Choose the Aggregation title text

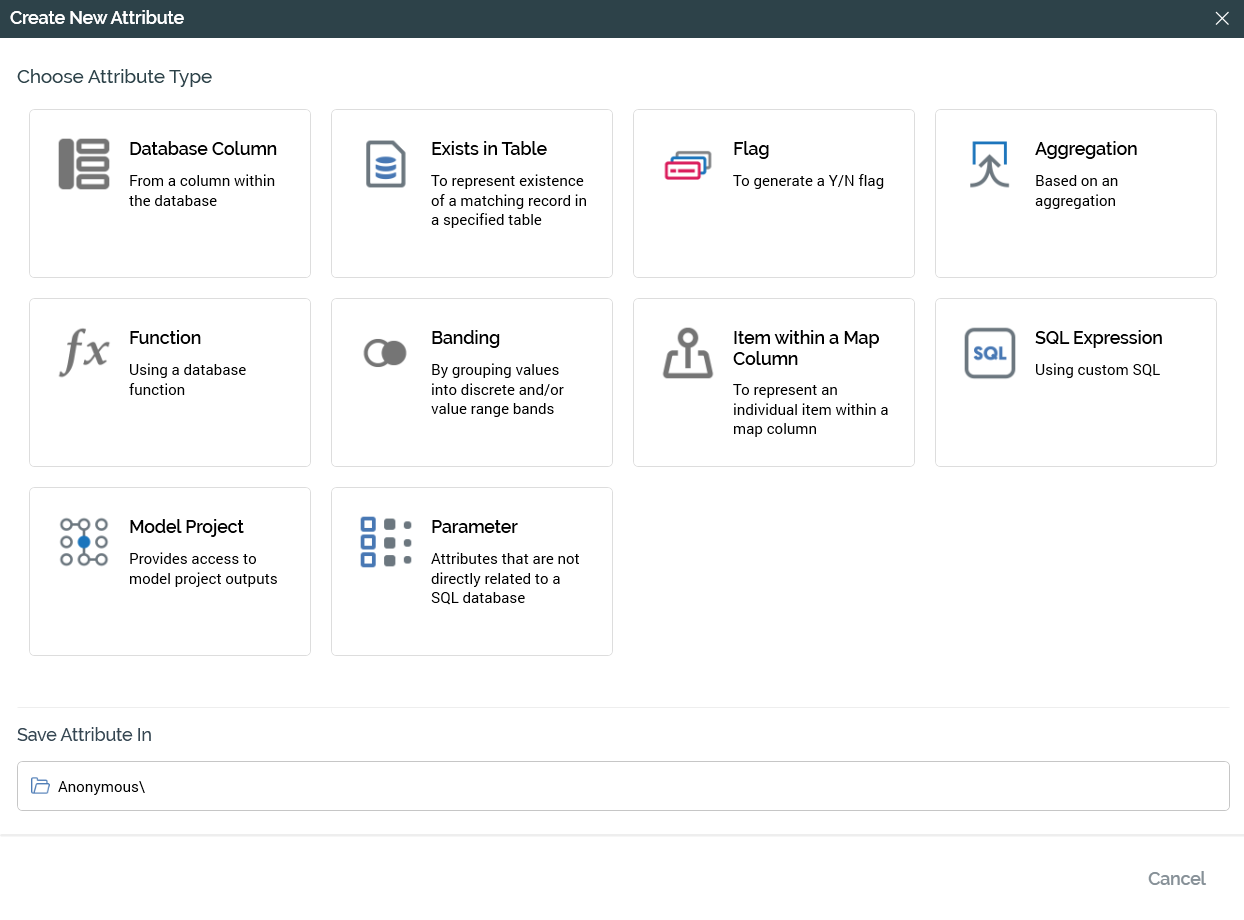(1086, 149)
